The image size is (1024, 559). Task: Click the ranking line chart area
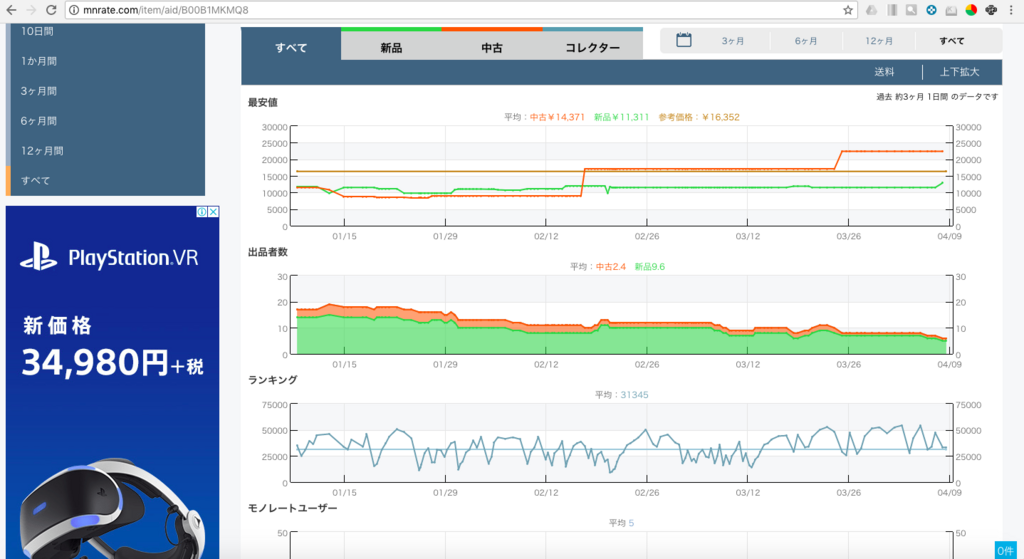(620, 444)
